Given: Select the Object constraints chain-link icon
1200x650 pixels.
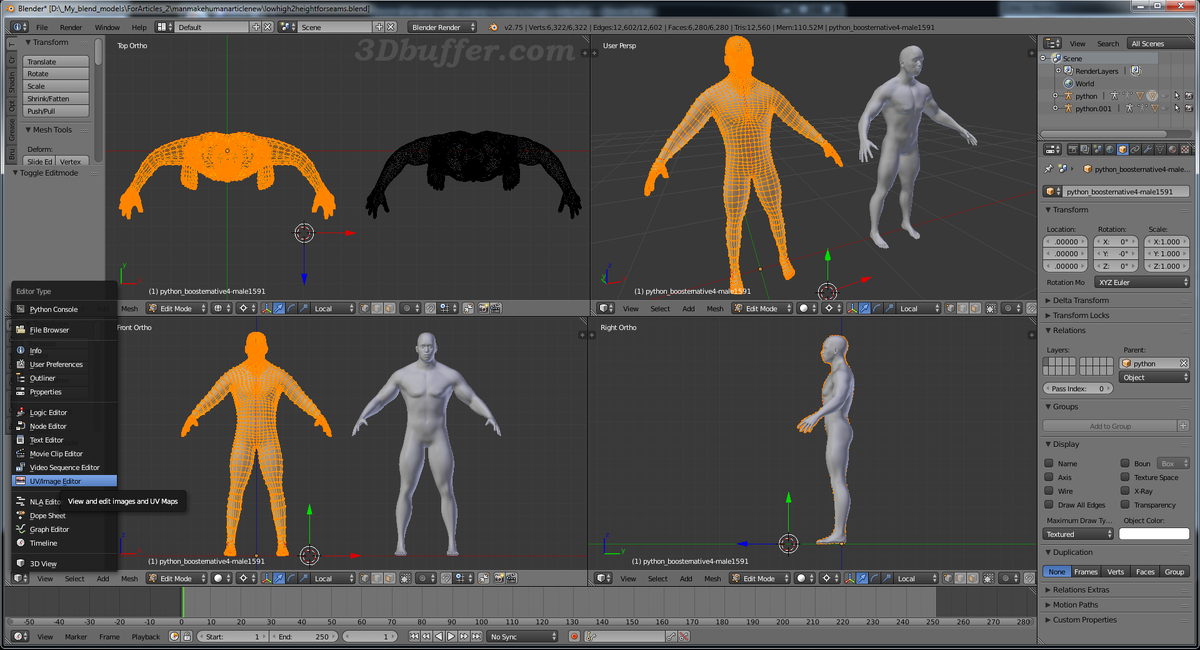Looking at the screenshot, I should 1135,148.
